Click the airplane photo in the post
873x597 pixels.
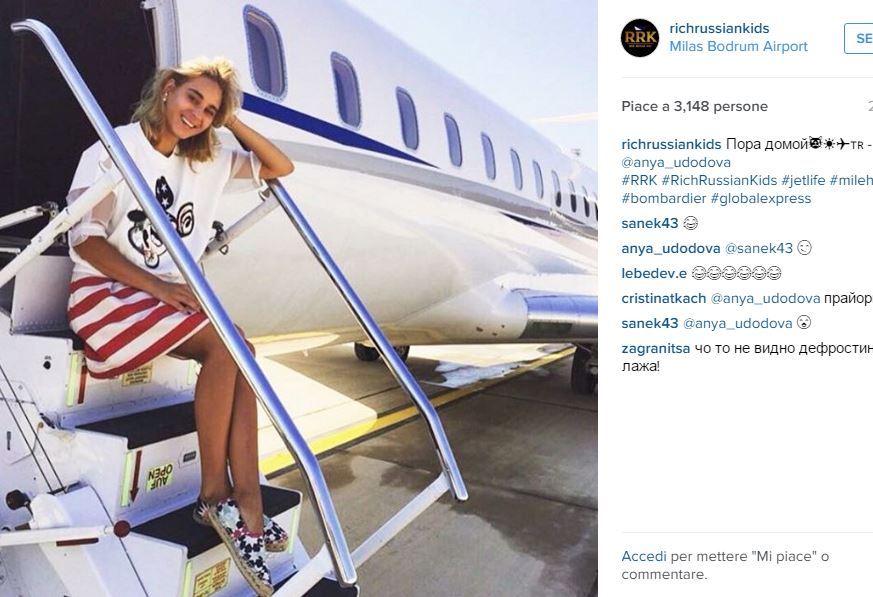[299, 298]
